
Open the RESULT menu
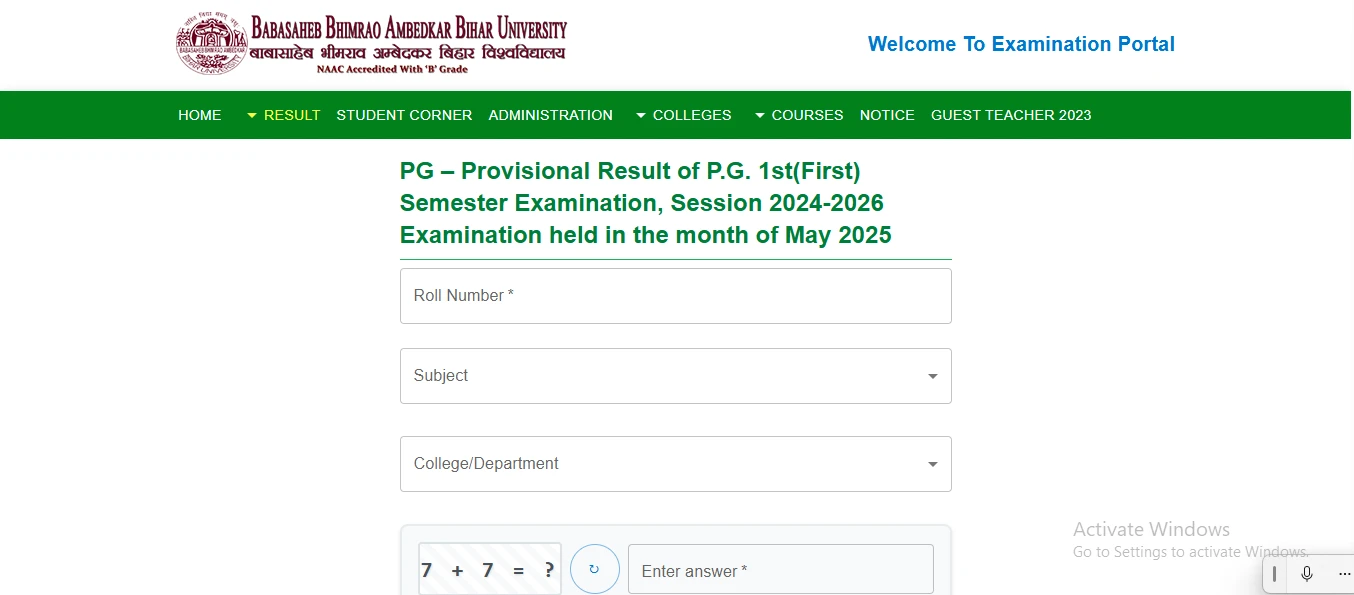[x=291, y=115]
